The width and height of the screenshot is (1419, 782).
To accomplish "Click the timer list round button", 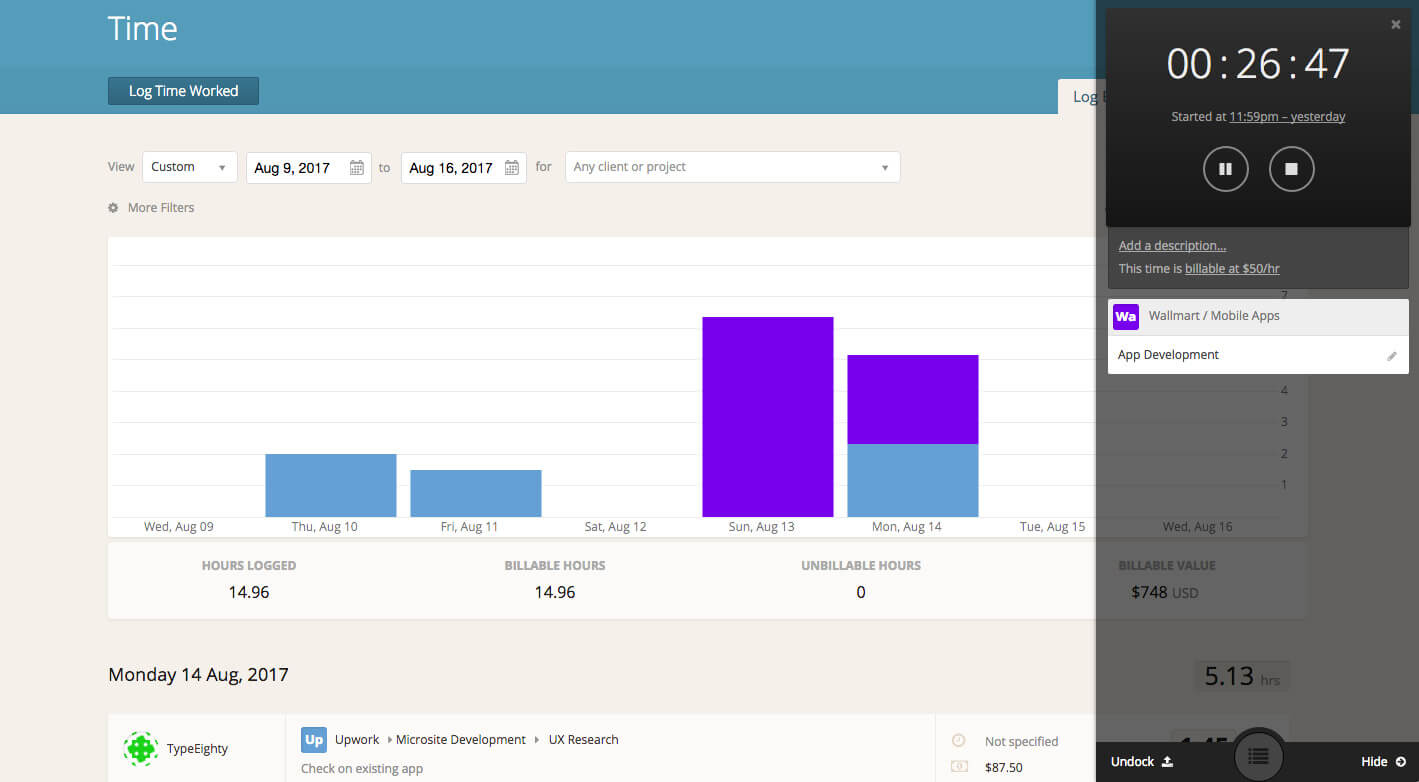I will [1258, 757].
